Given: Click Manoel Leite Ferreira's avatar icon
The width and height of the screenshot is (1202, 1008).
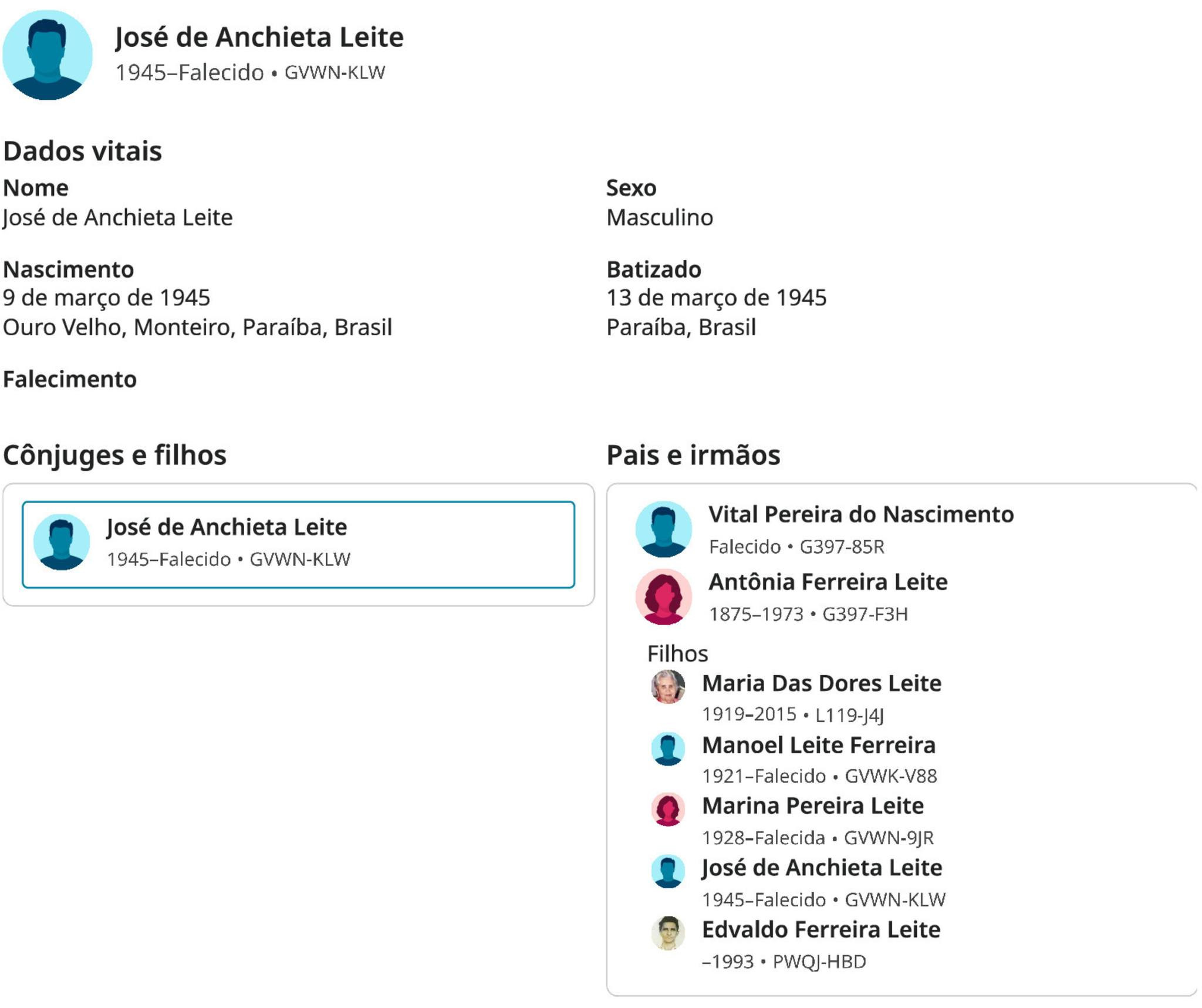Looking at the screenshot, I should click(668, 749).
